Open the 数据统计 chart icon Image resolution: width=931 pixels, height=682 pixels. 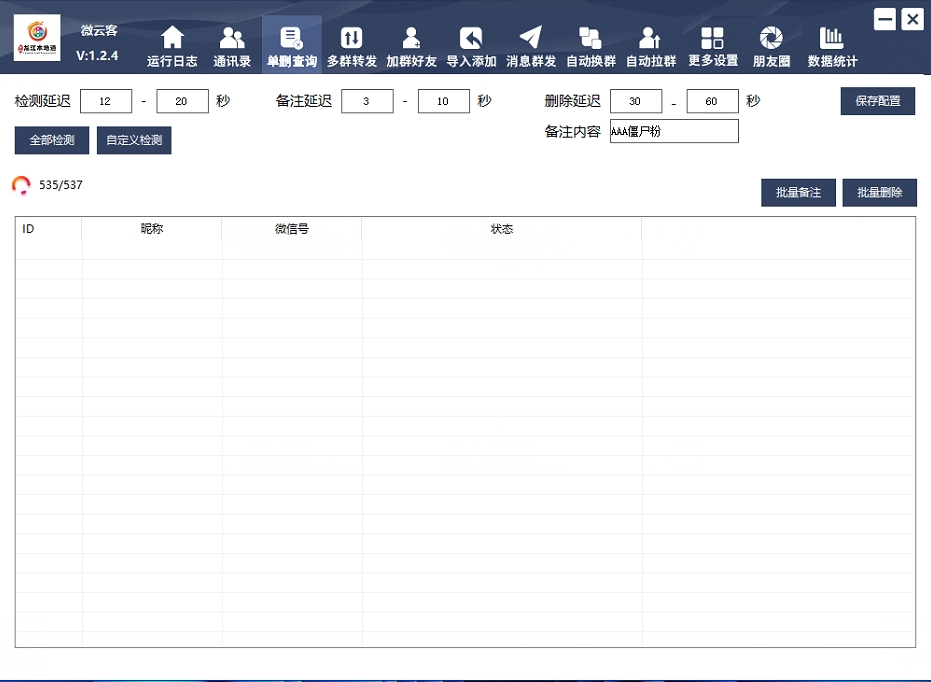tap(832, 38)
